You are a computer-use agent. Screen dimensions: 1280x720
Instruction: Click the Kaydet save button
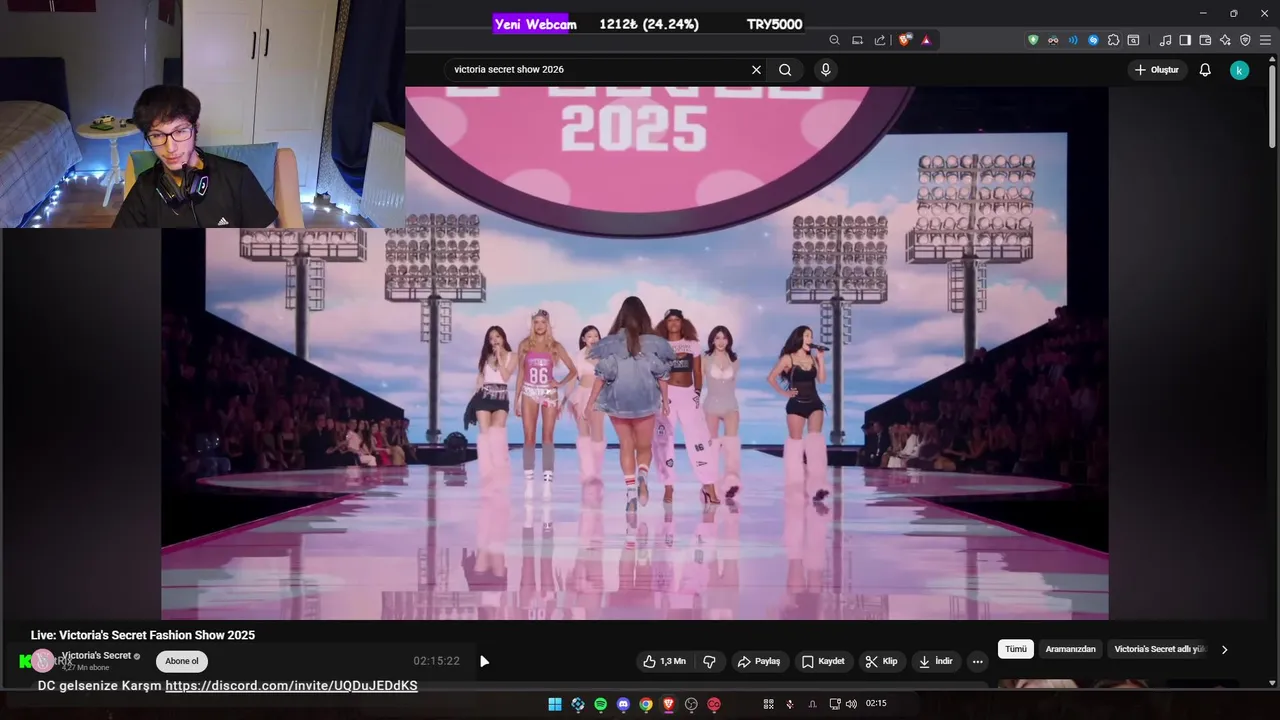pos(823,661)
